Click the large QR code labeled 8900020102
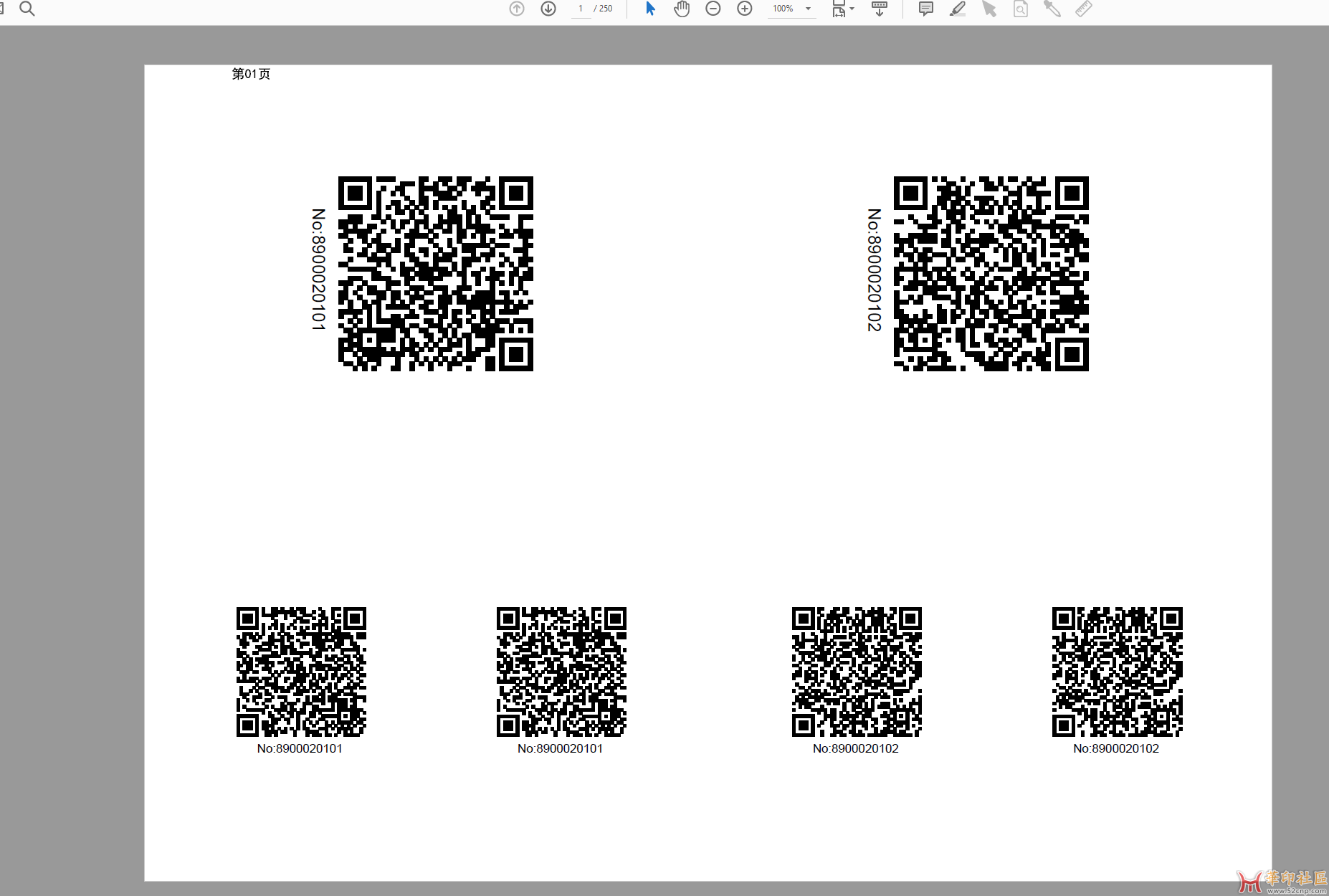Image resolution: width=1329 pixels, height=896 pixels. (991, 274)
